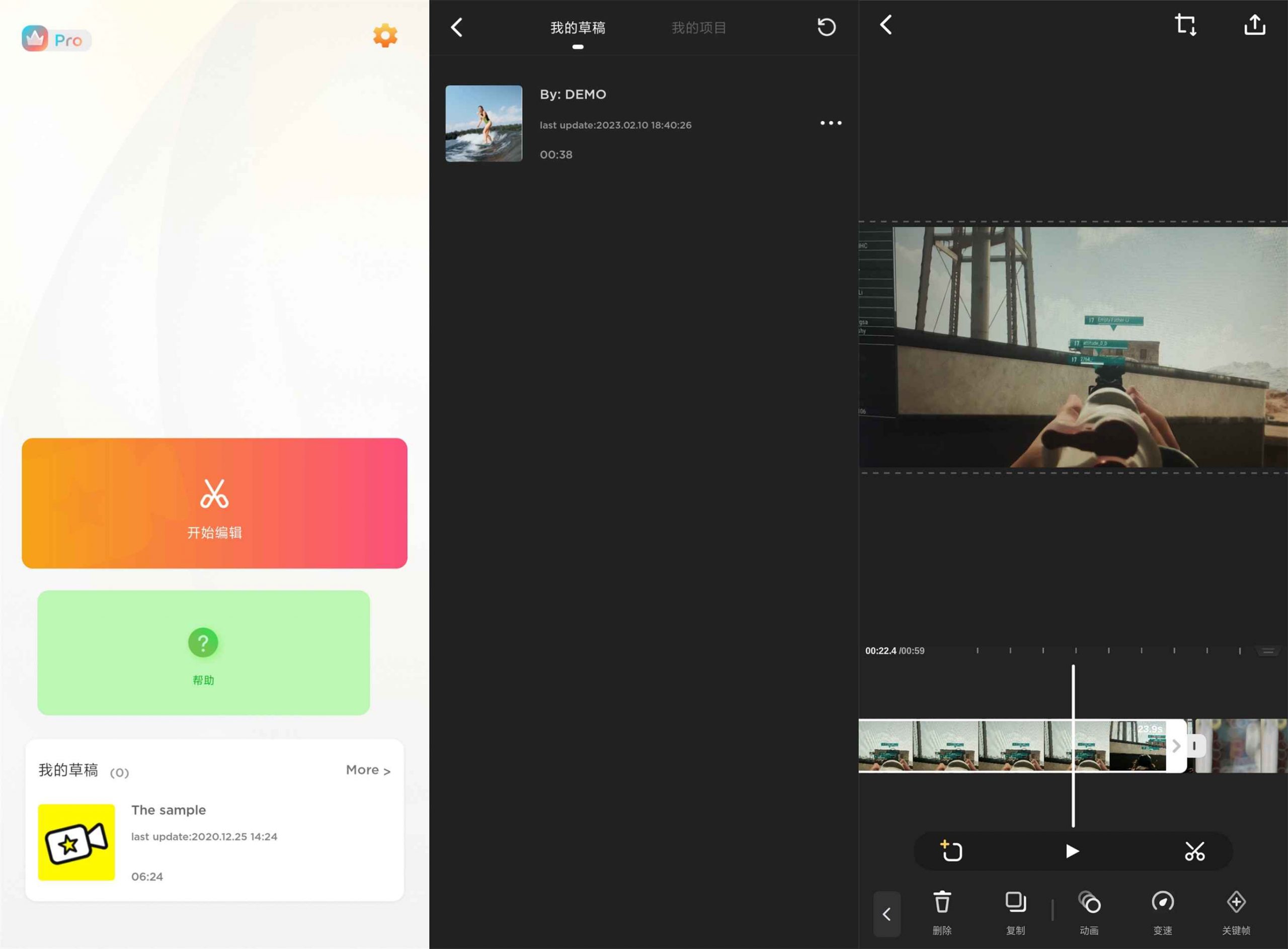The image size is (1288, 949).
Task: Open the 动画 animation tool
Action: (1089, 910)
